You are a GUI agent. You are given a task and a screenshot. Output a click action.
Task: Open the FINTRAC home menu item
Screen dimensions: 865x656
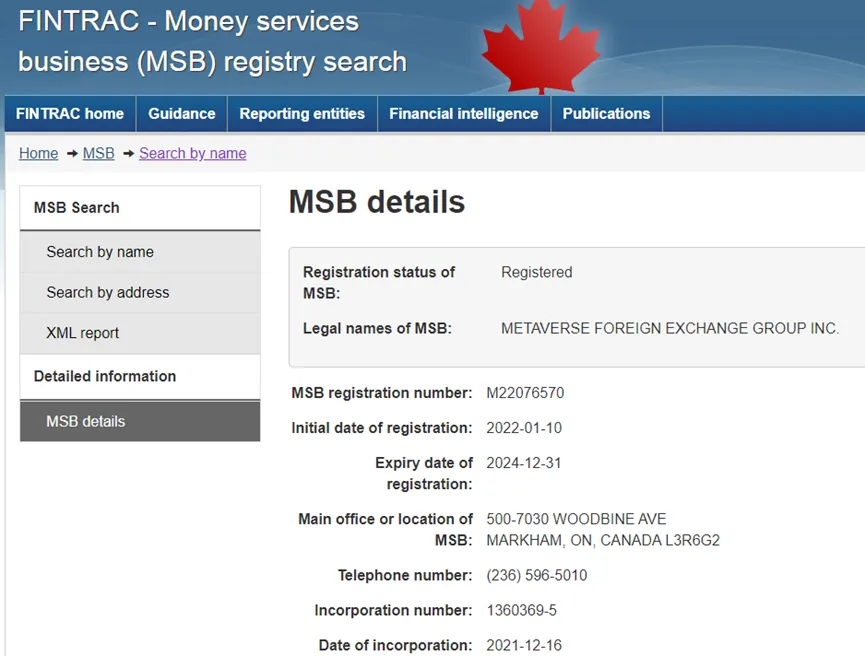click(70, 114)
